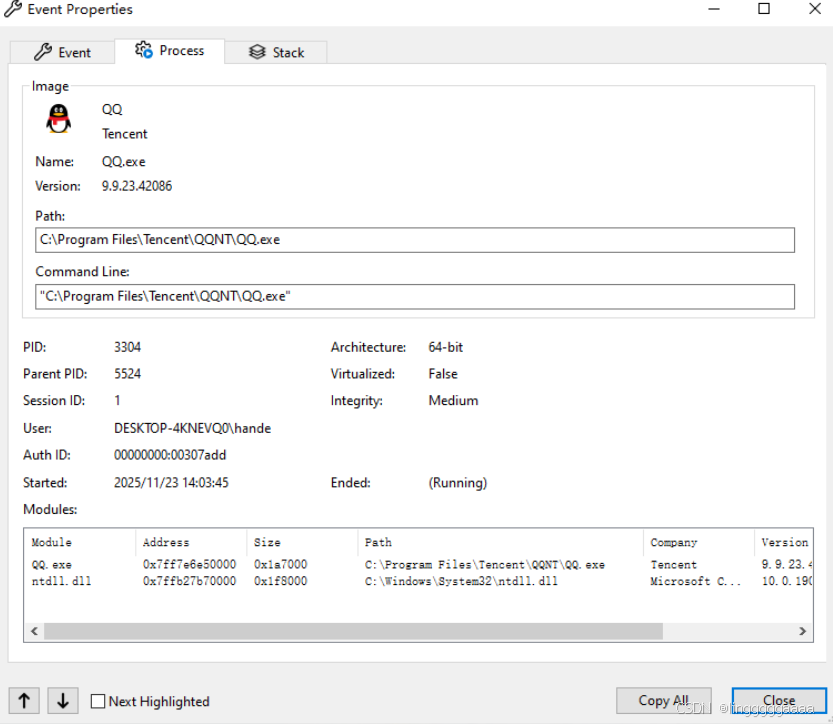Click the Close button
Screen dimensions: 833x724
[x=779, y=701]
